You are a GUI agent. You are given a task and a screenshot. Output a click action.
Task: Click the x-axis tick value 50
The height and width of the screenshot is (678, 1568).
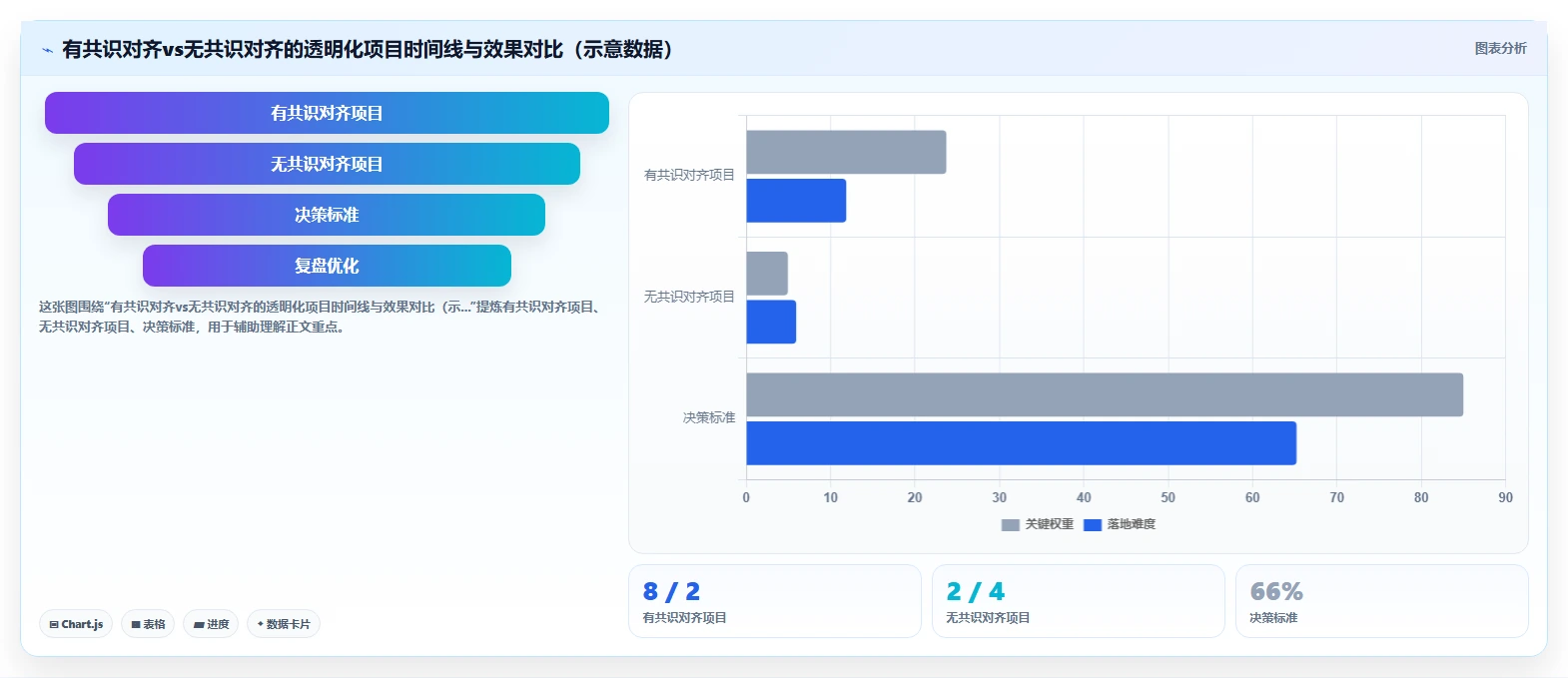tap(1168, 497)
